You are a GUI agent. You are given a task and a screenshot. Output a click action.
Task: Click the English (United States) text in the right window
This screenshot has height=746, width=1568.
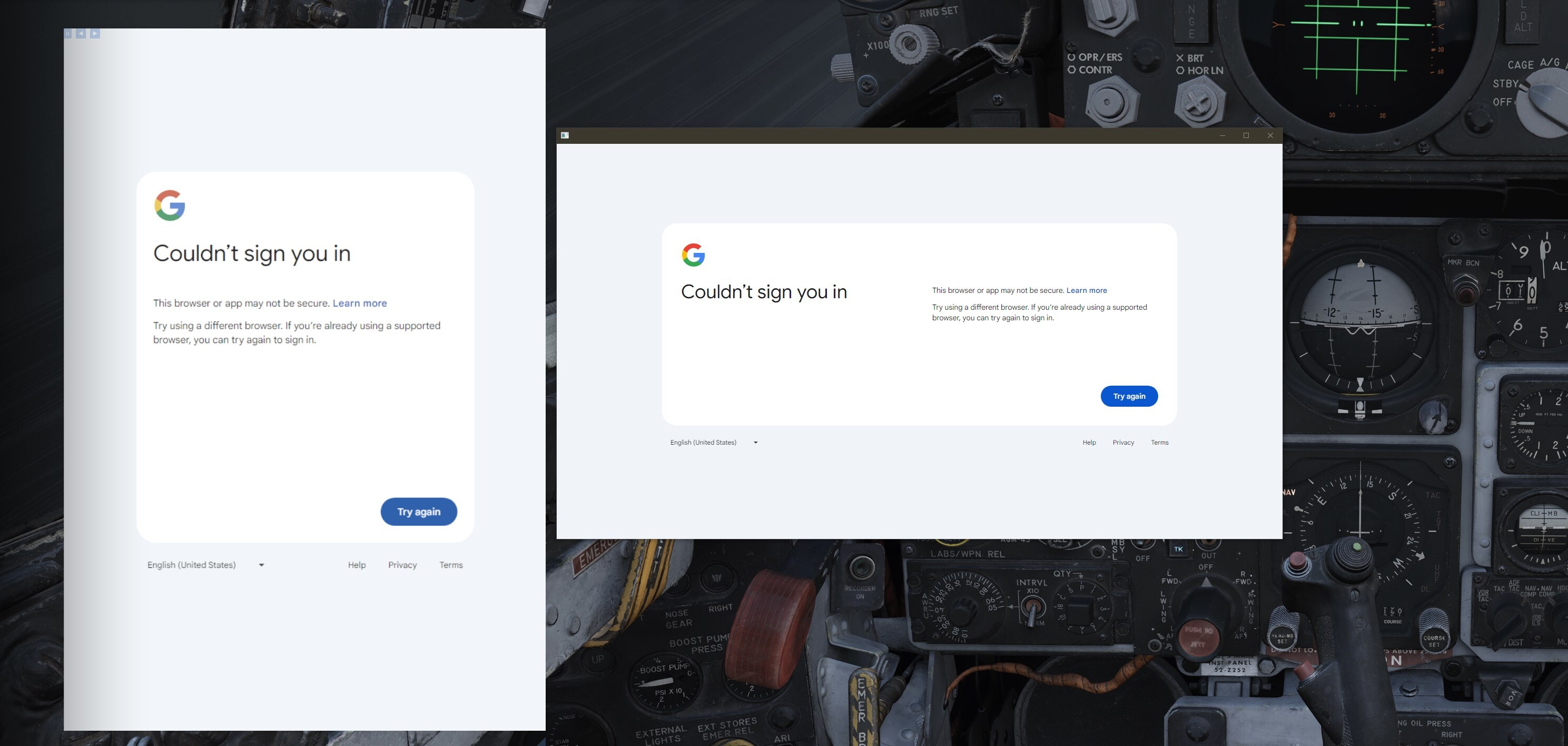click(x=703, y=443)
